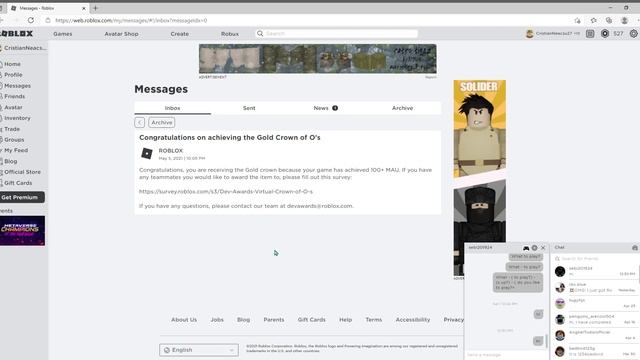Open Messages in the sidebar

[17, 86]
